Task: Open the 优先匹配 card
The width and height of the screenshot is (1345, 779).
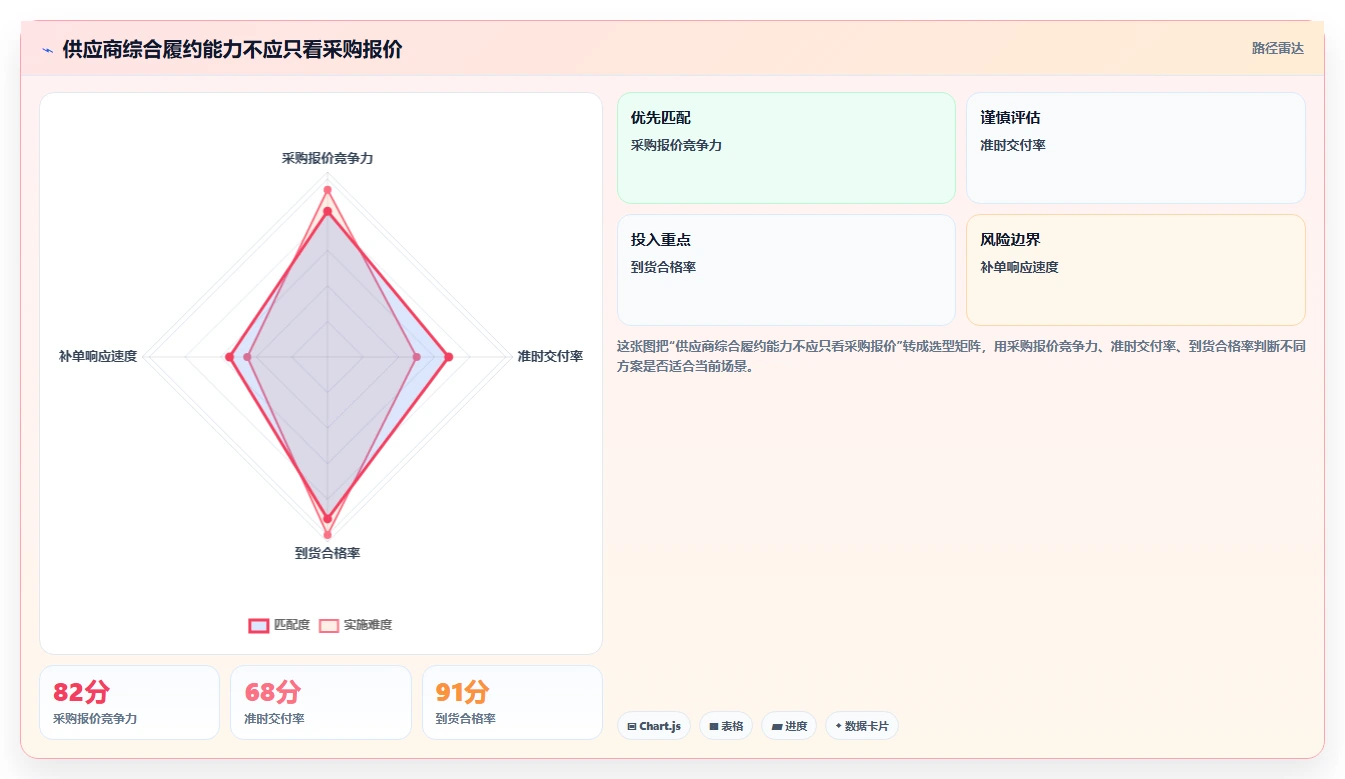Action: [786, 148]
